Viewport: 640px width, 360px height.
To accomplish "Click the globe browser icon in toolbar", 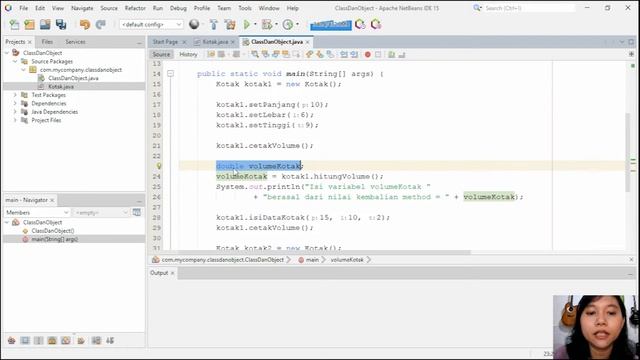I will click(x=194, y=24).
